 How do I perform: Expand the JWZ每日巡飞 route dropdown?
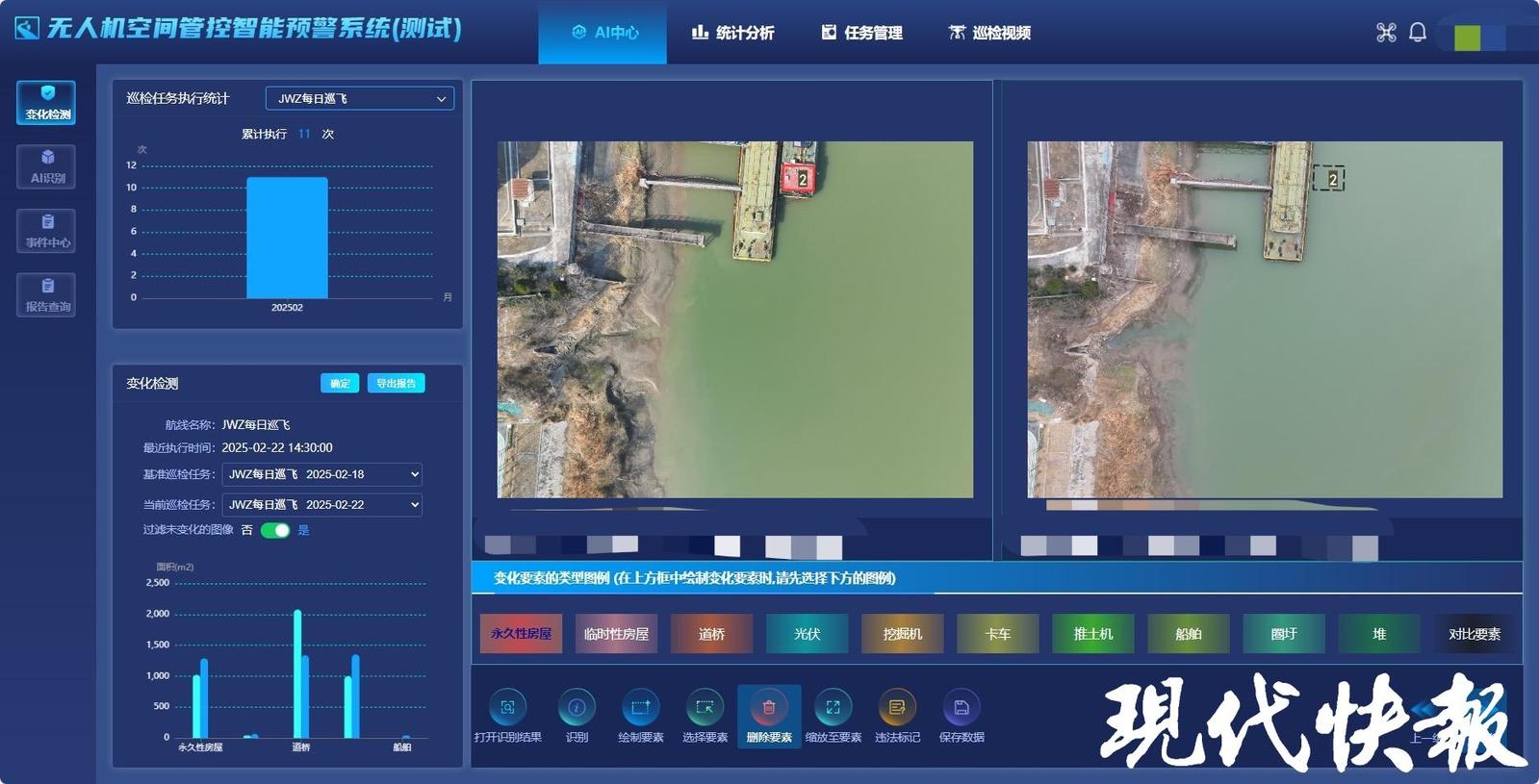coord(359,98)
